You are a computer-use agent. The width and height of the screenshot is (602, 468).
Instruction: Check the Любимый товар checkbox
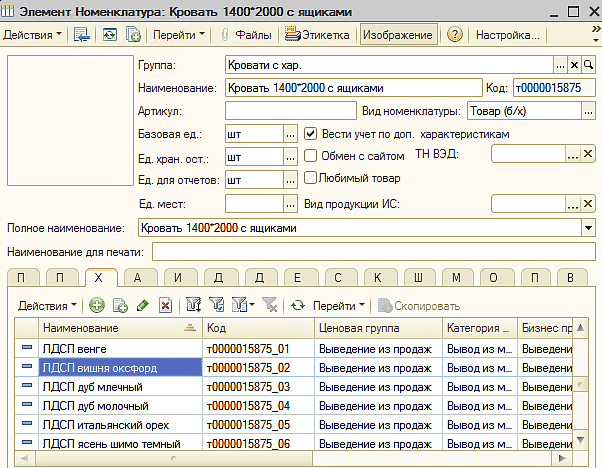(x=310, y=178)
